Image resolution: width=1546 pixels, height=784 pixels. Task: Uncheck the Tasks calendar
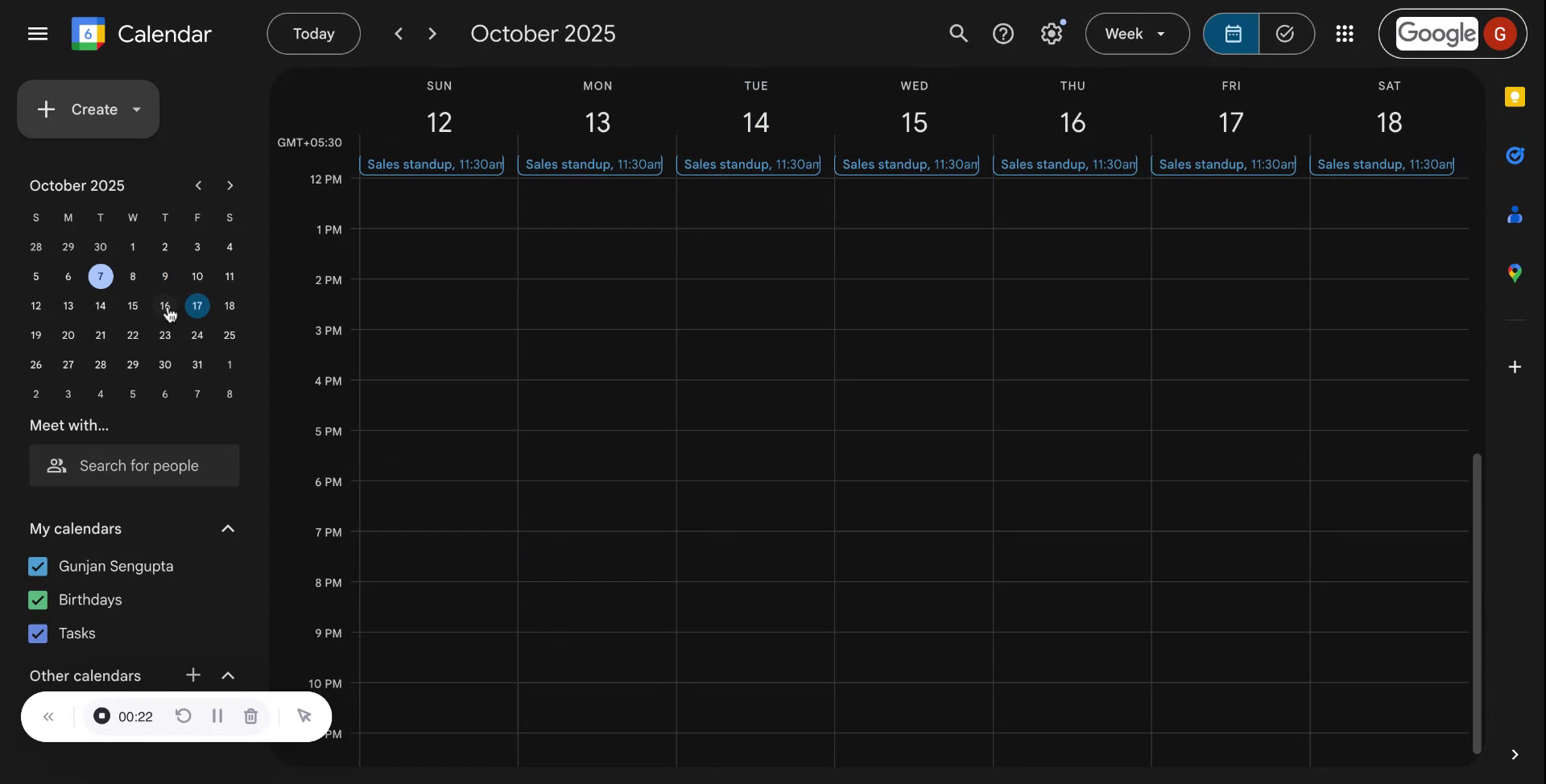tap(37, 633)
